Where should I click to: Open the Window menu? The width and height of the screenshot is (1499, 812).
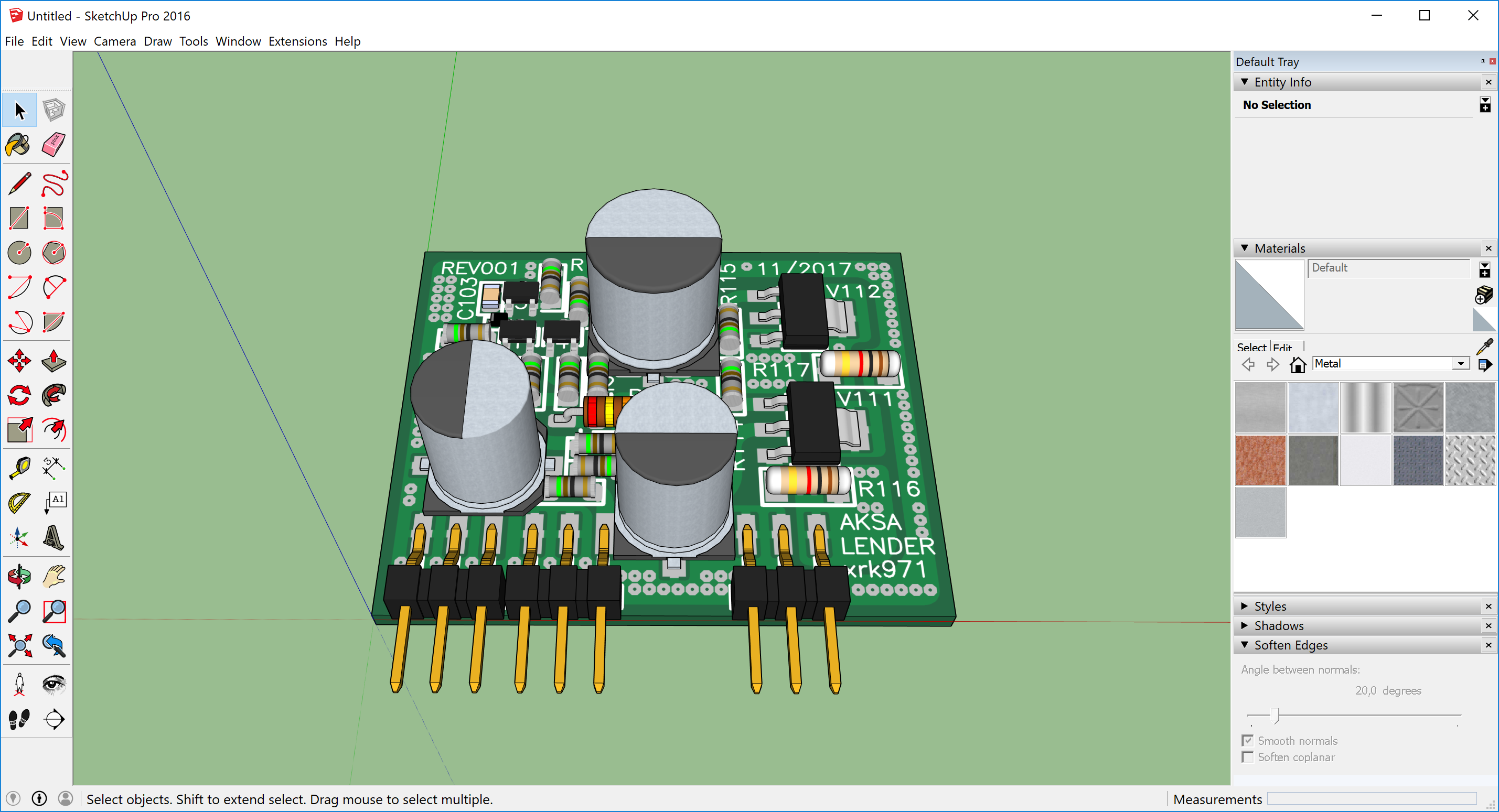(x=238, y=41)
